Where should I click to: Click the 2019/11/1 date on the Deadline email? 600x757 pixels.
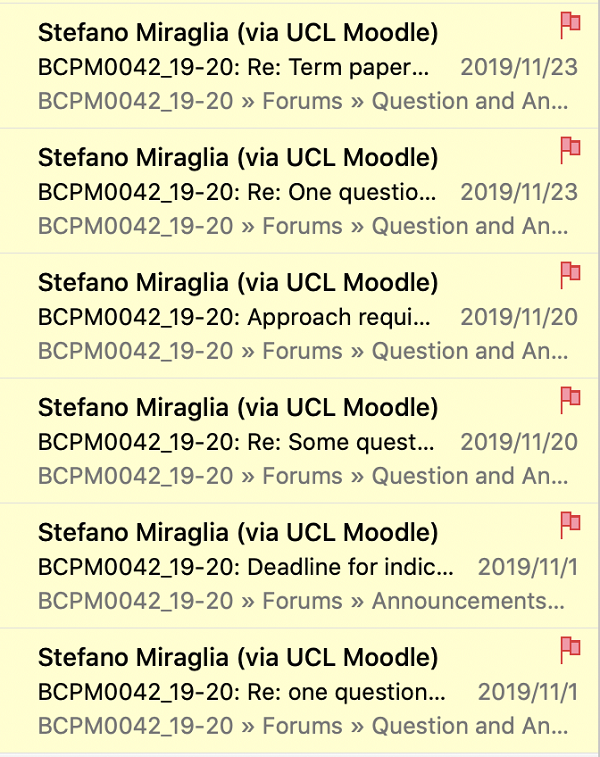pos(528,567)
